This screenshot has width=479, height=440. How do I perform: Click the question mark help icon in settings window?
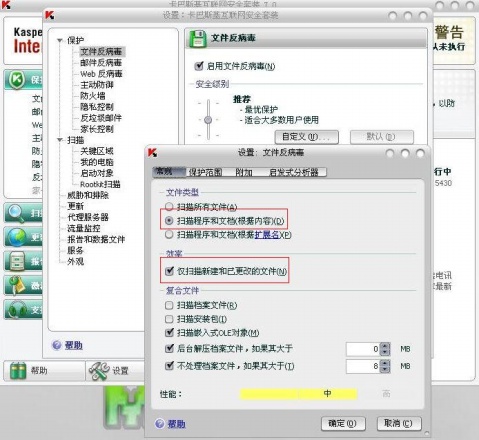click(57, 345)
